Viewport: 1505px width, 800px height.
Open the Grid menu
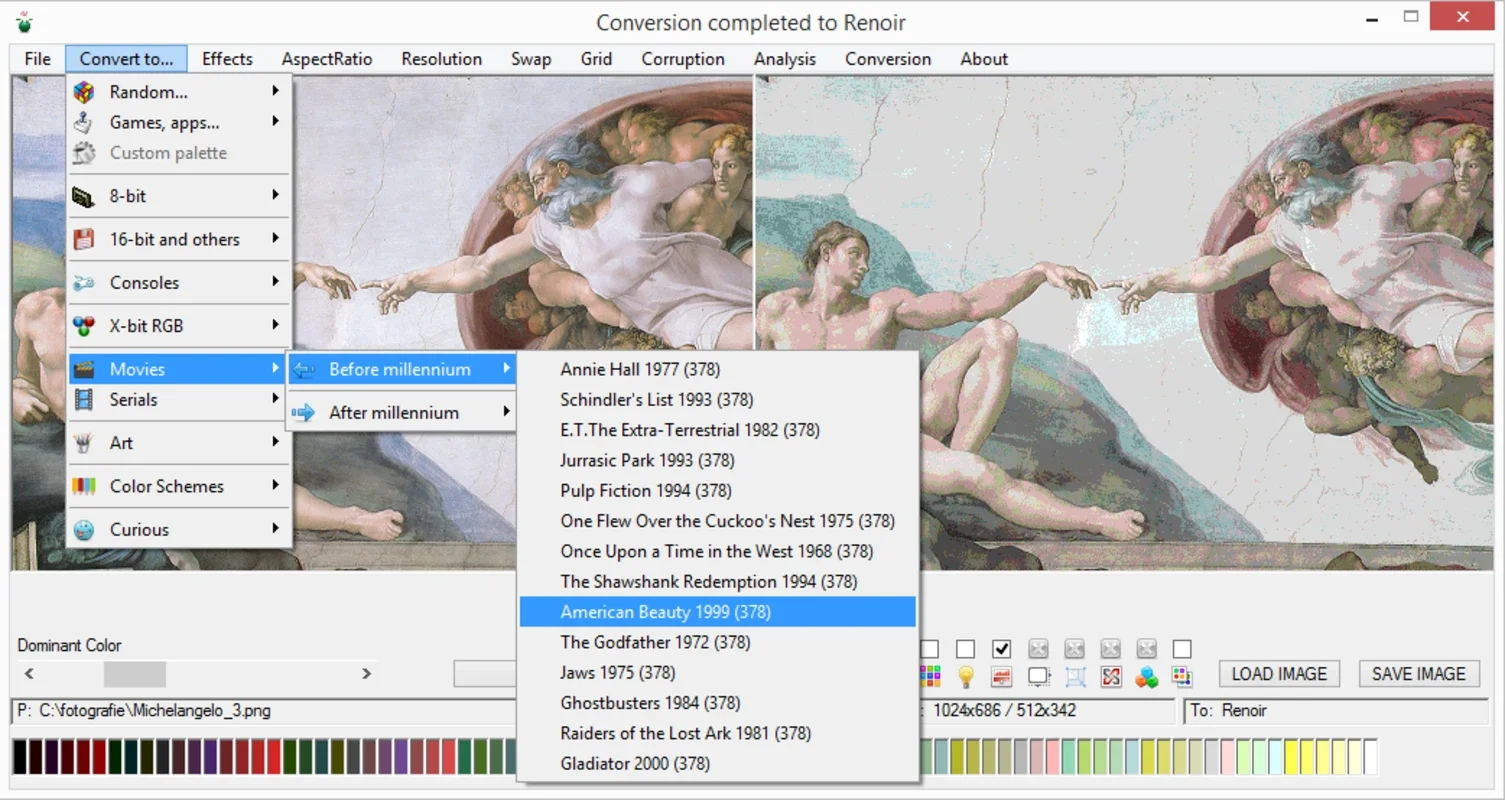596,59
